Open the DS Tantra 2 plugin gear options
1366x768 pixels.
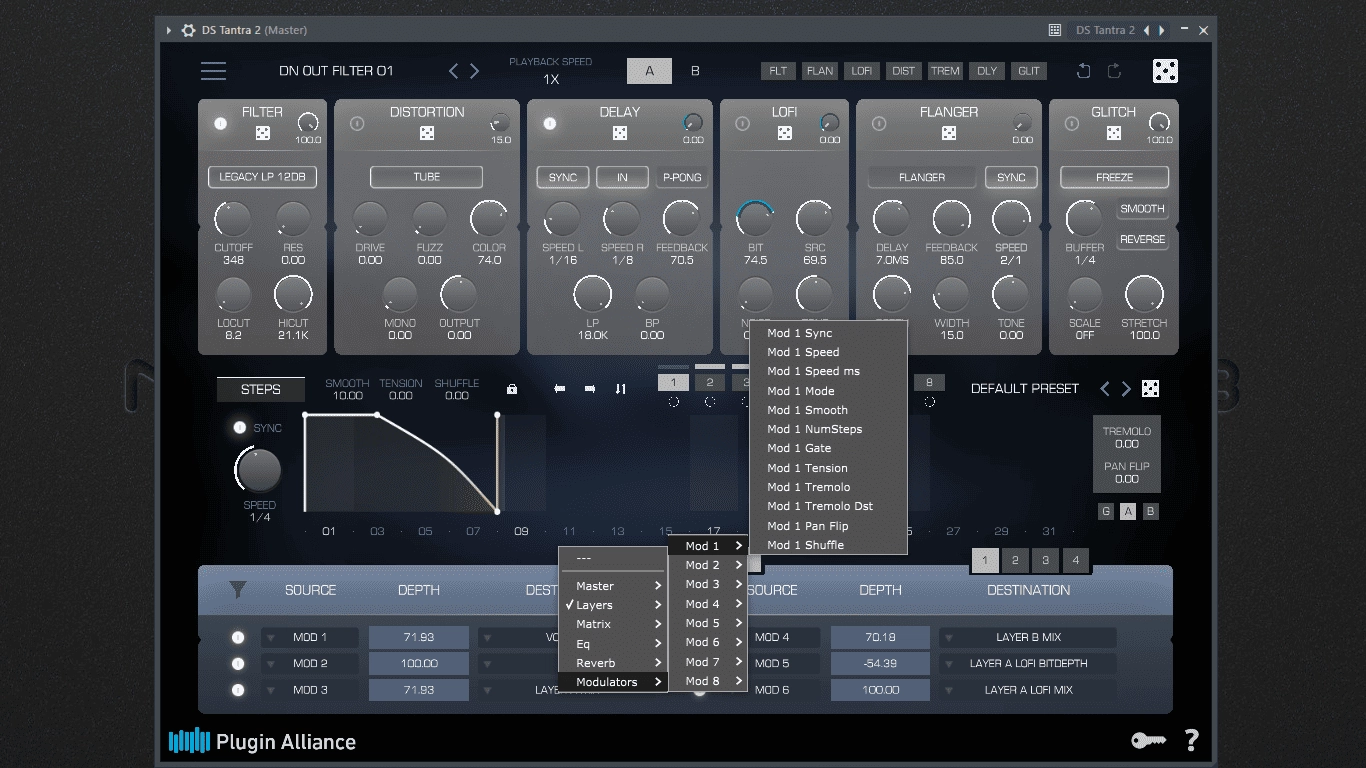tap(188, 30)
